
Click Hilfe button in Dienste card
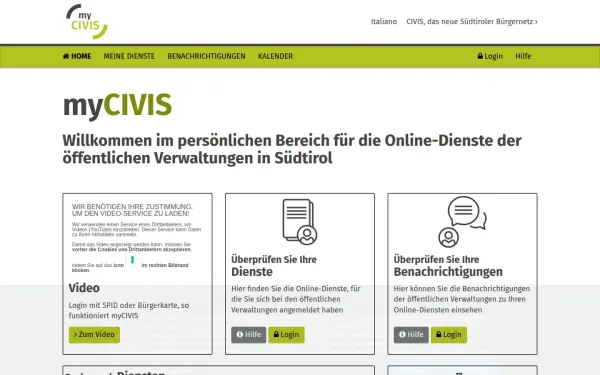coord(248,334)
